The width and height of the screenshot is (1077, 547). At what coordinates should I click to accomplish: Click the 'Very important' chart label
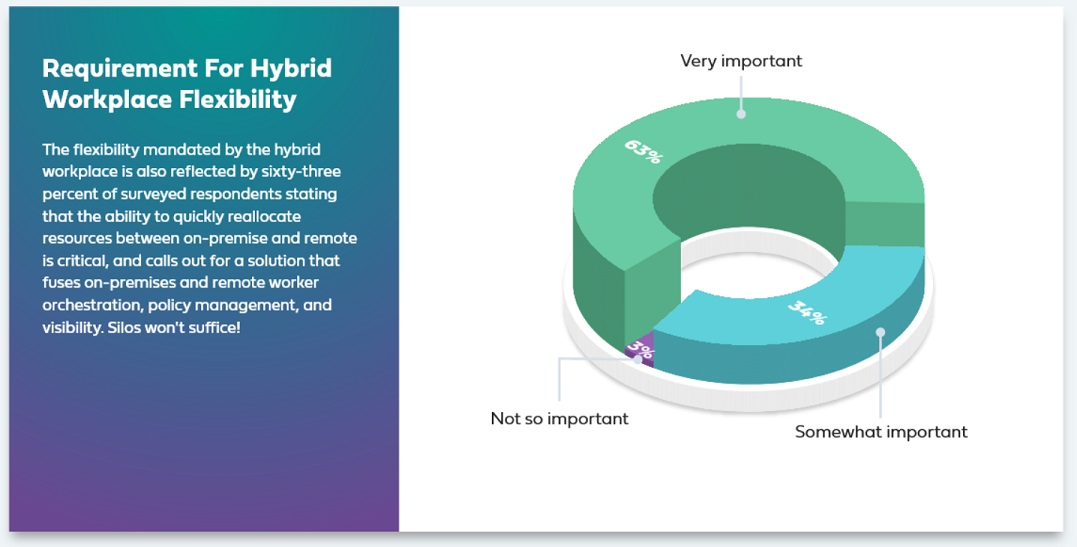tap(741, 61)
